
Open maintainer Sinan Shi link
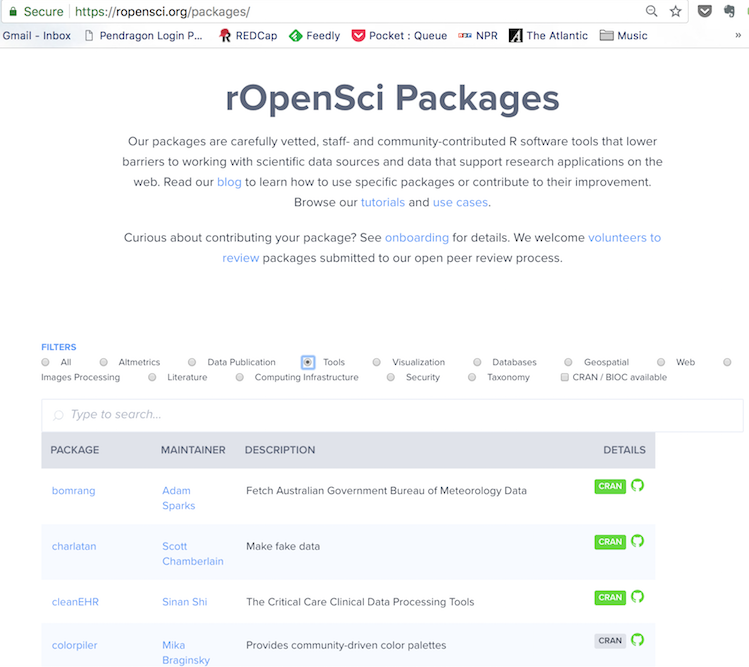coord(185,602)
